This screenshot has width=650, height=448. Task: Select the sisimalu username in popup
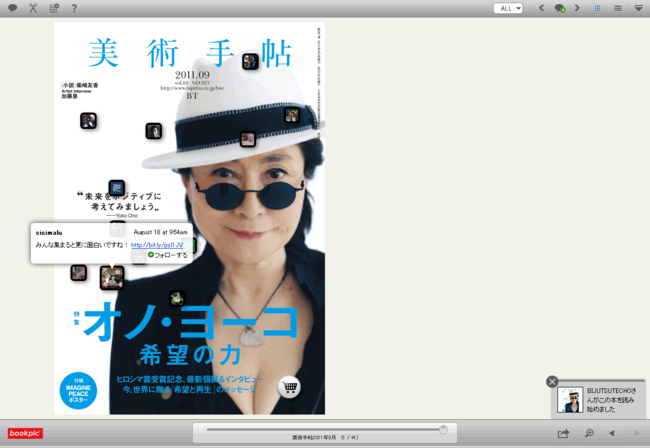click(x=49, y=232)
